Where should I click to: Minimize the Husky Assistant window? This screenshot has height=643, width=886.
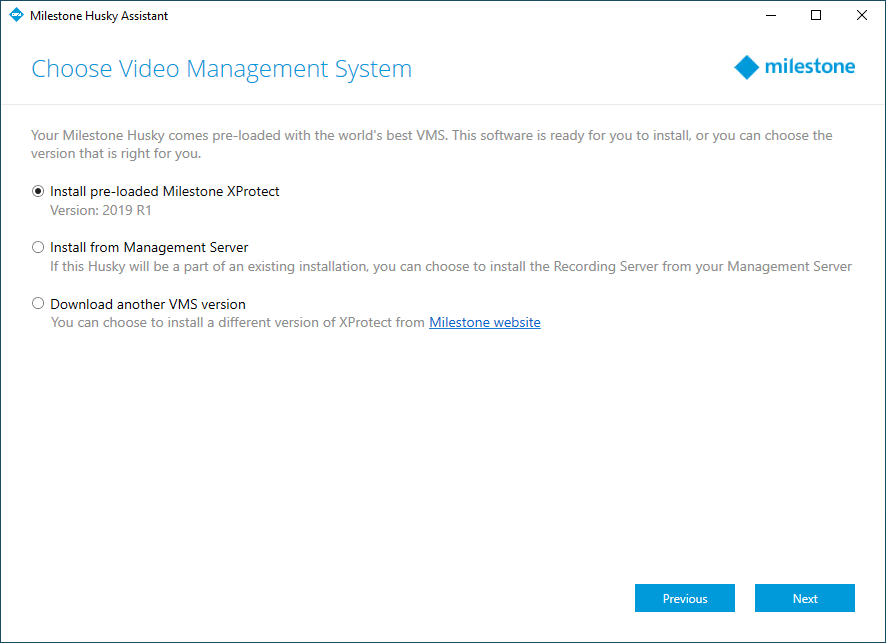[x=771, y=16]
